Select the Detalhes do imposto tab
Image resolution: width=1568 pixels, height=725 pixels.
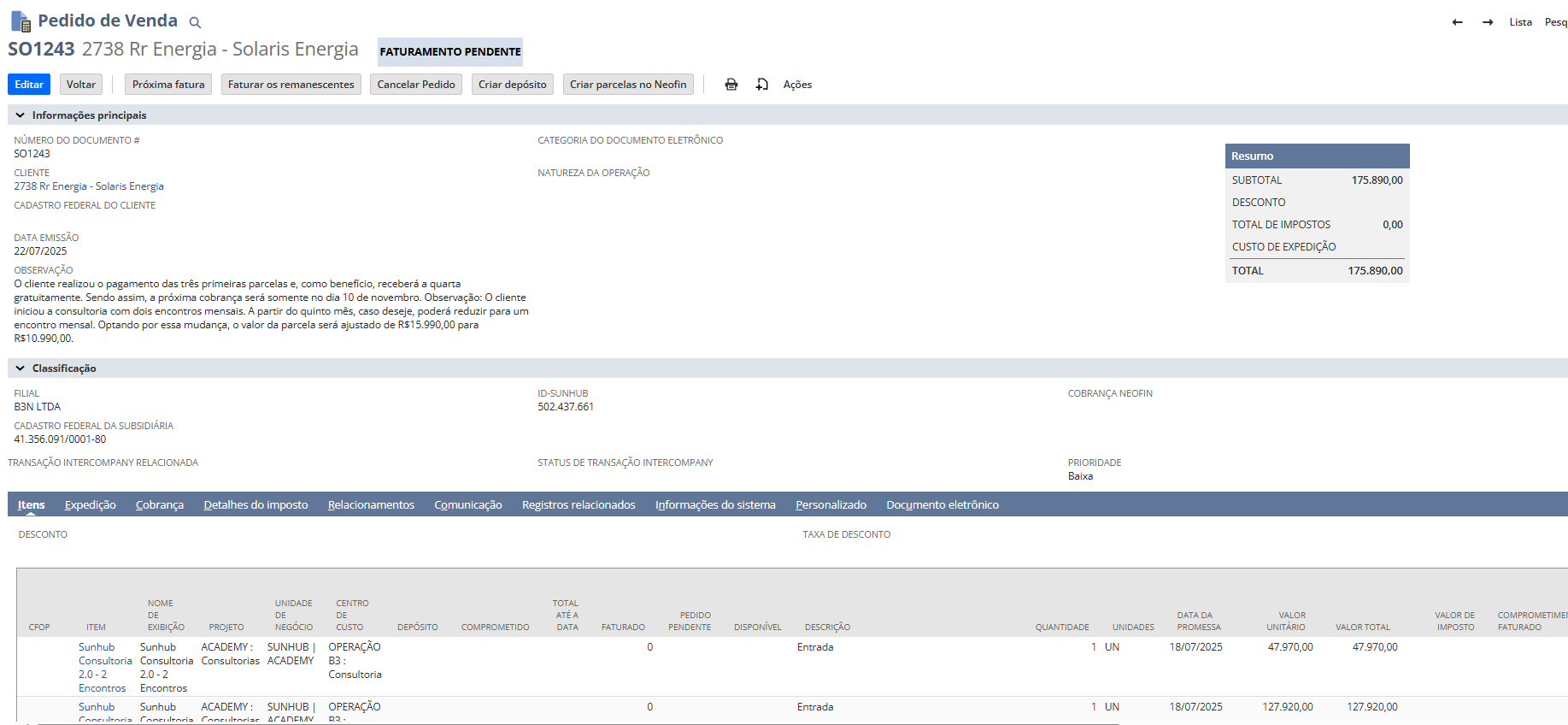(x=255, y=505)
